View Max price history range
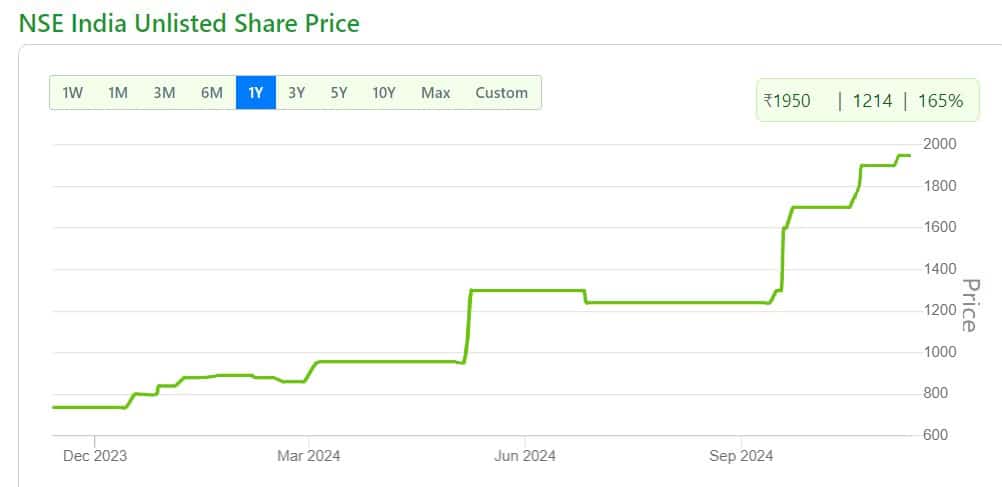1002x487 pixels. [435, 93]
